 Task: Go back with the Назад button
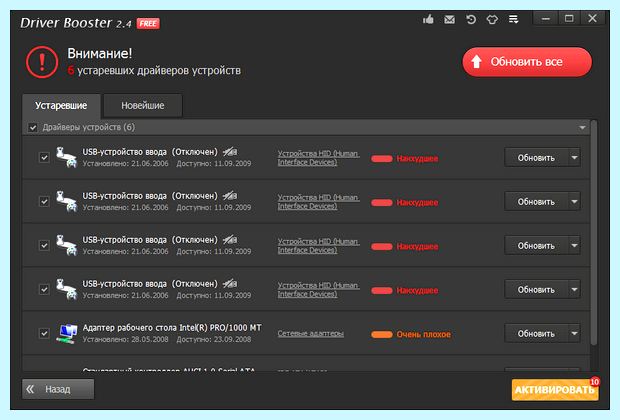pyautogui.click(x=58, y=389)
